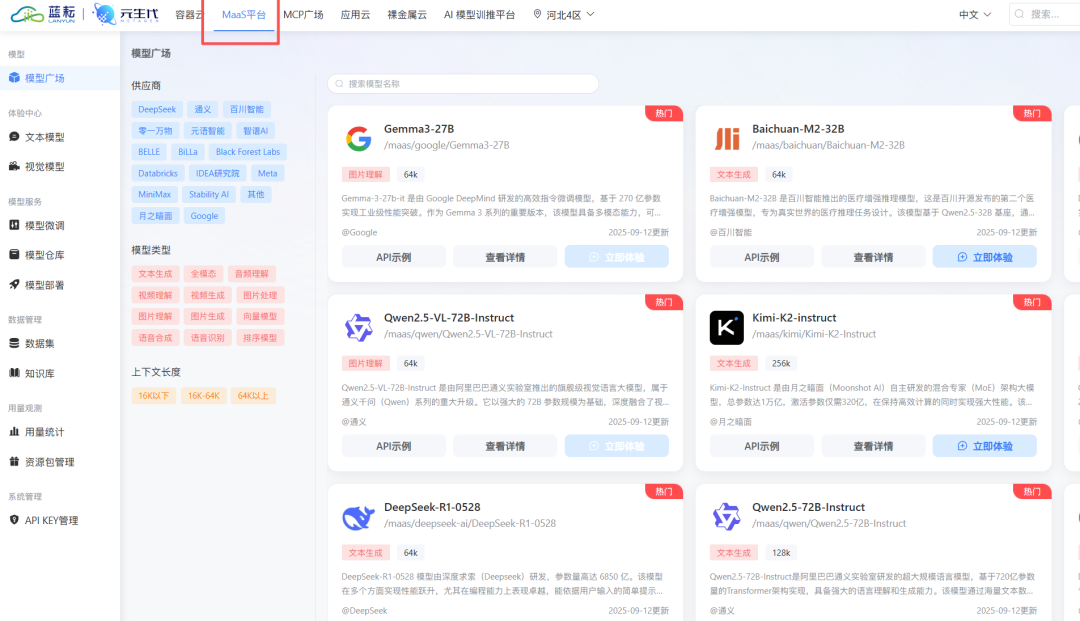Click API示例 on Kimi-K2-instruct card

pyautogui.click(x=762, y=446)
